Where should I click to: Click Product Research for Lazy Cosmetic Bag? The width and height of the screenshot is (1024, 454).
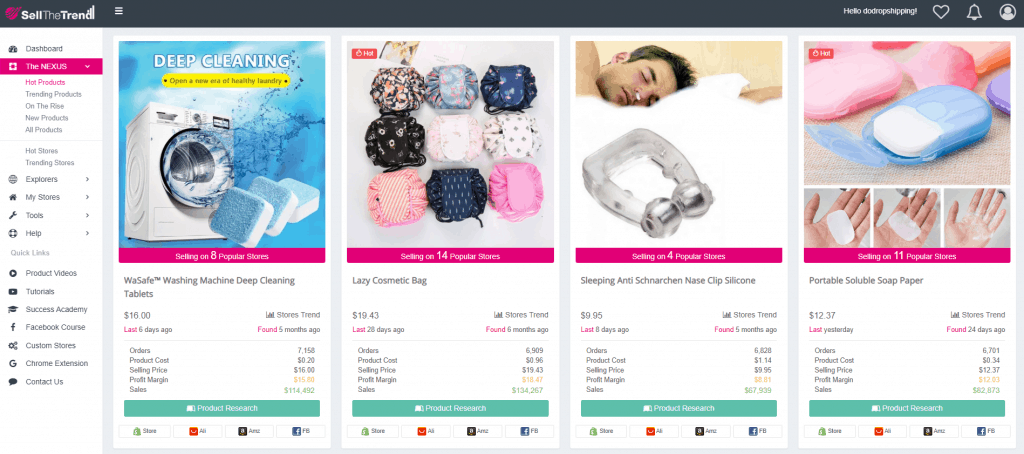click(x=450, y=408)
